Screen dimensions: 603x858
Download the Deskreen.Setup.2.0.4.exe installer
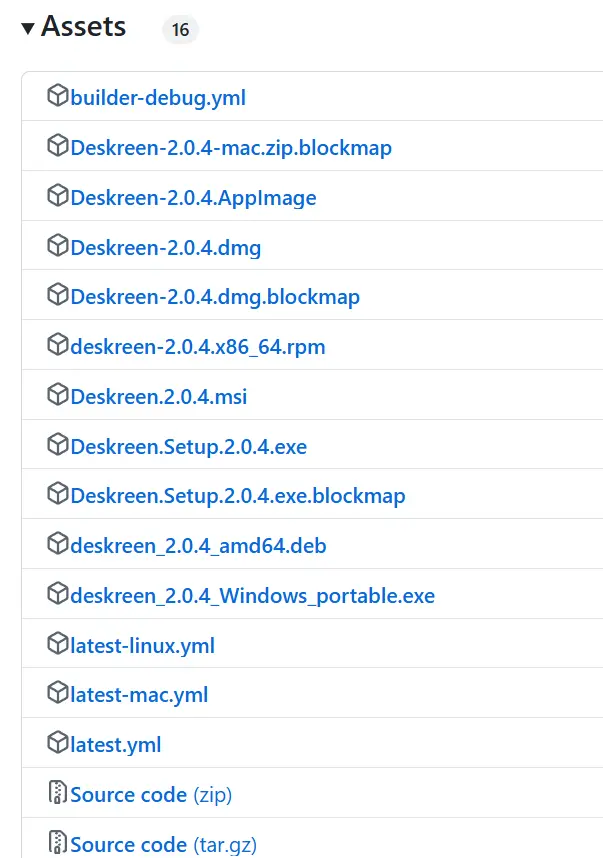(x=188, y=447)
